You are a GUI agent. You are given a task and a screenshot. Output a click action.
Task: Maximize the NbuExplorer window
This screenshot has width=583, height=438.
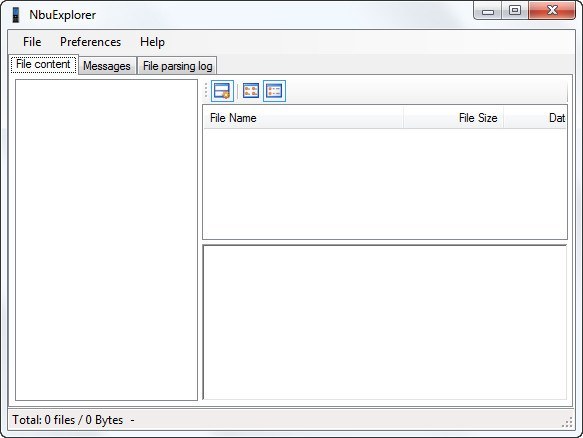click(515, 10)
